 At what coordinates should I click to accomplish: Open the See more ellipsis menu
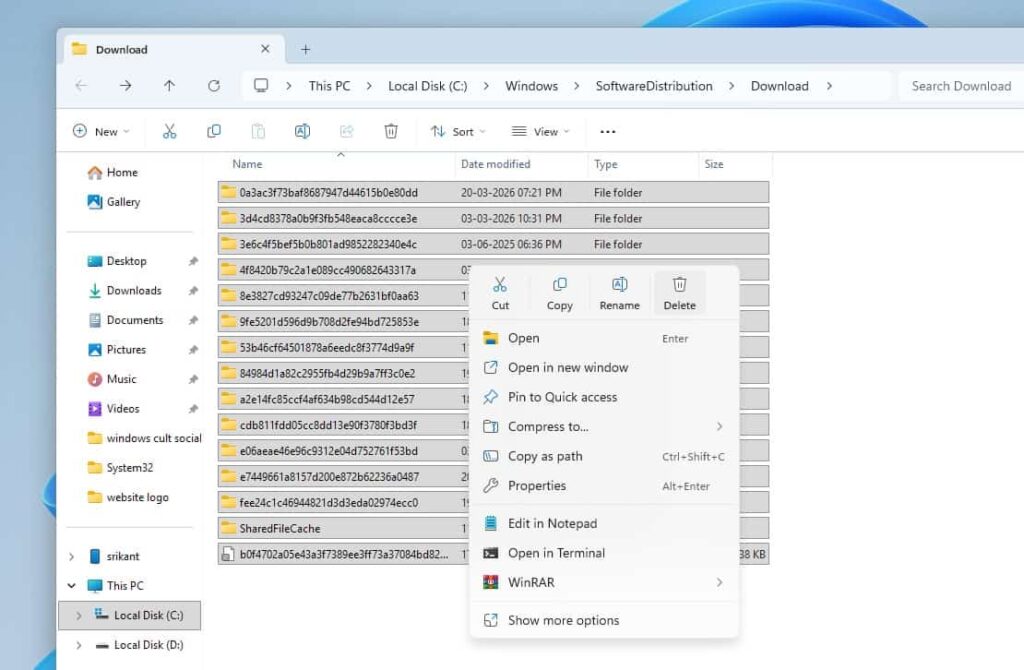pyautogui.click(x=607, y=132)
